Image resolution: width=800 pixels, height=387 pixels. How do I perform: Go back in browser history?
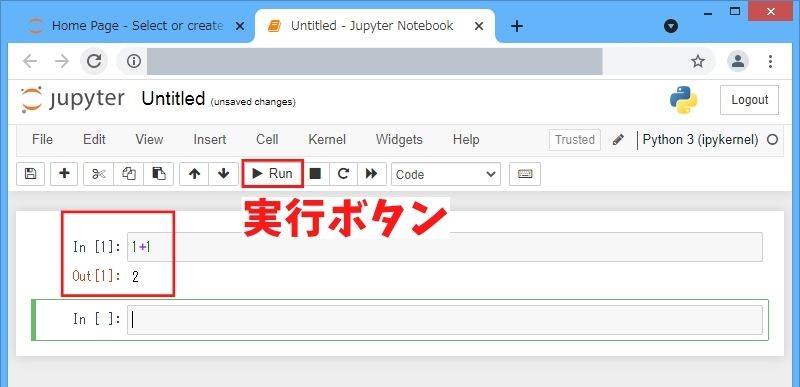click(x=30, y=62)
